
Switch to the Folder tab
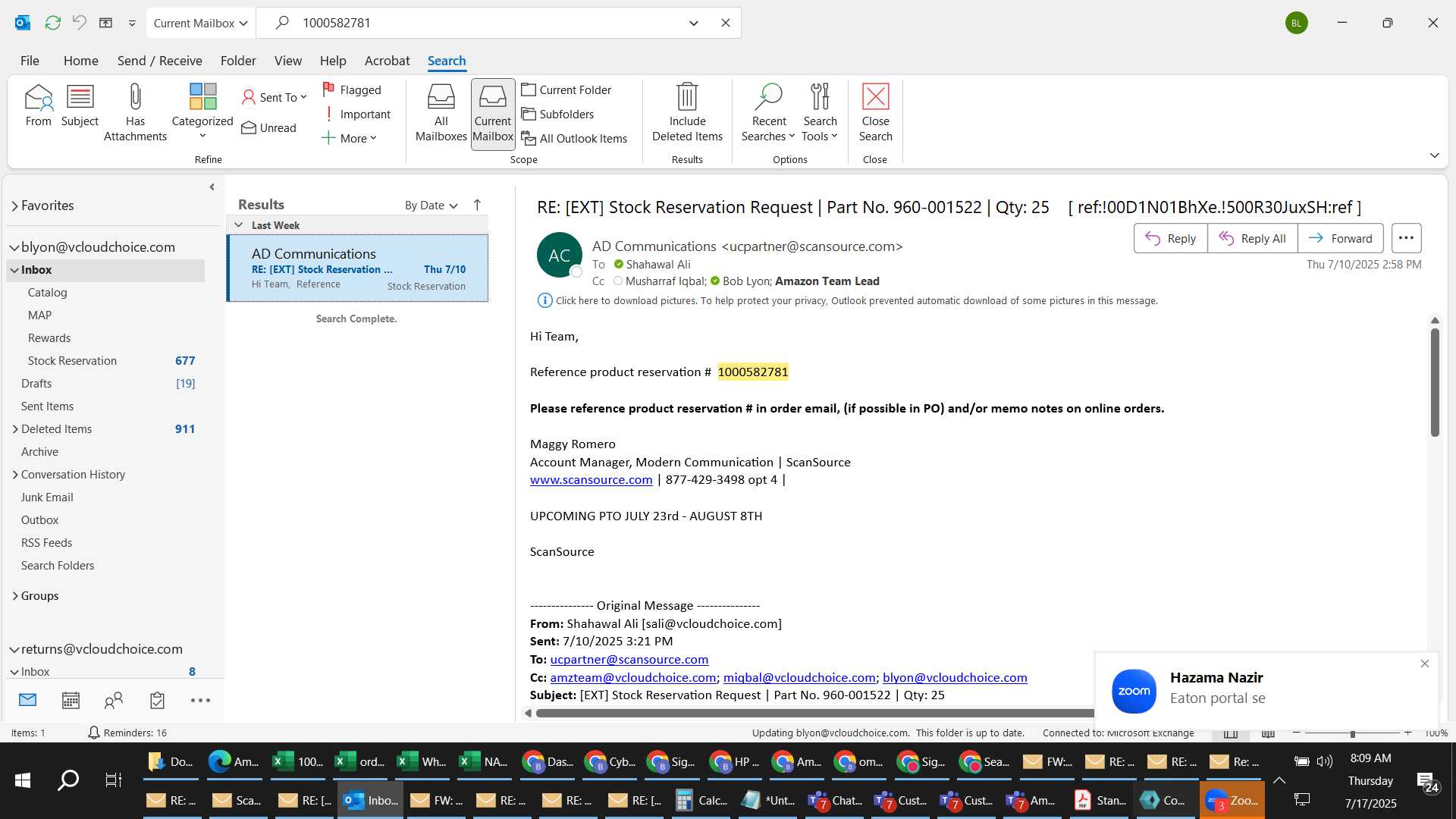238,61
